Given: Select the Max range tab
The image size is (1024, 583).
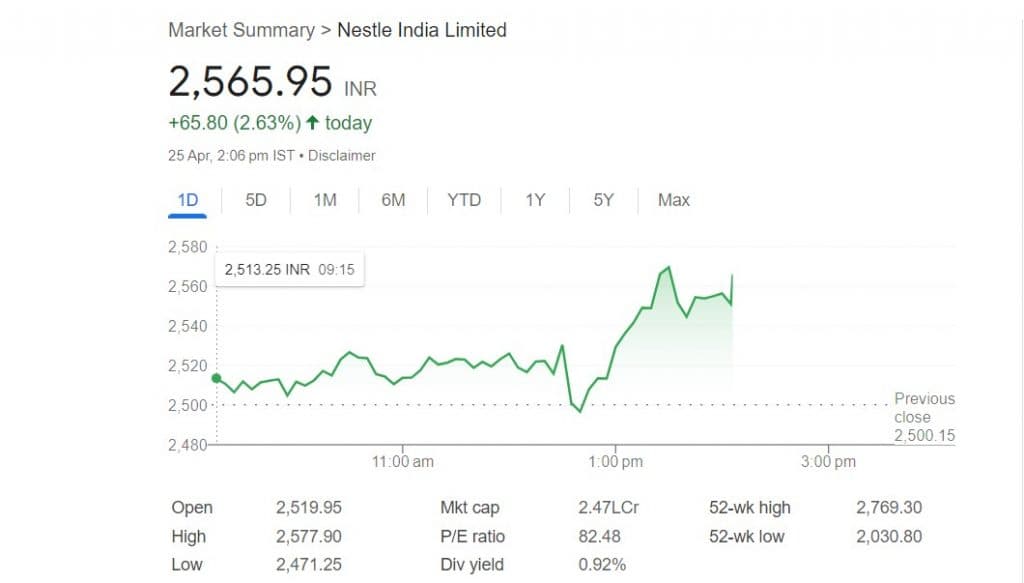Looking at the screenshot, I should pos(674,200).
